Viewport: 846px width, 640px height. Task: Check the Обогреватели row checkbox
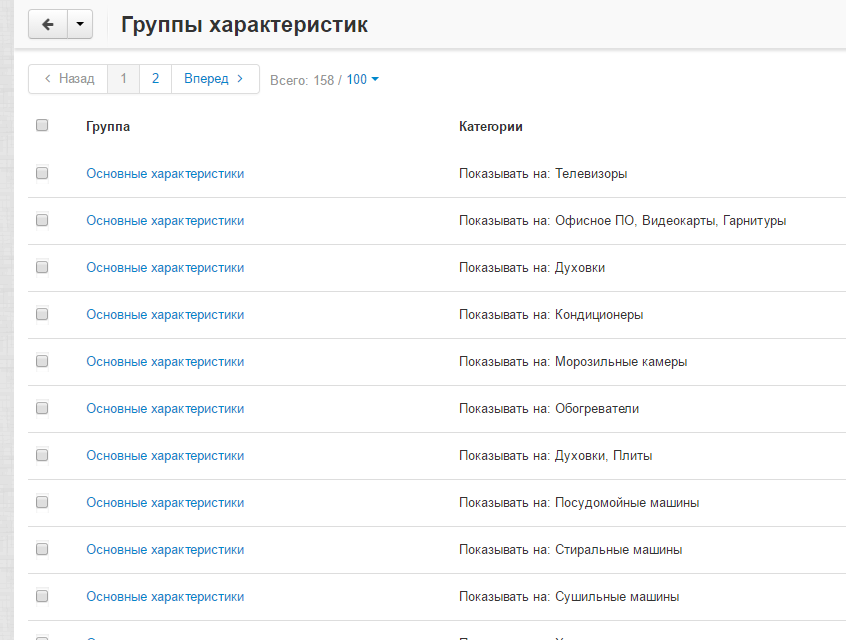click(x=42, y=407)
